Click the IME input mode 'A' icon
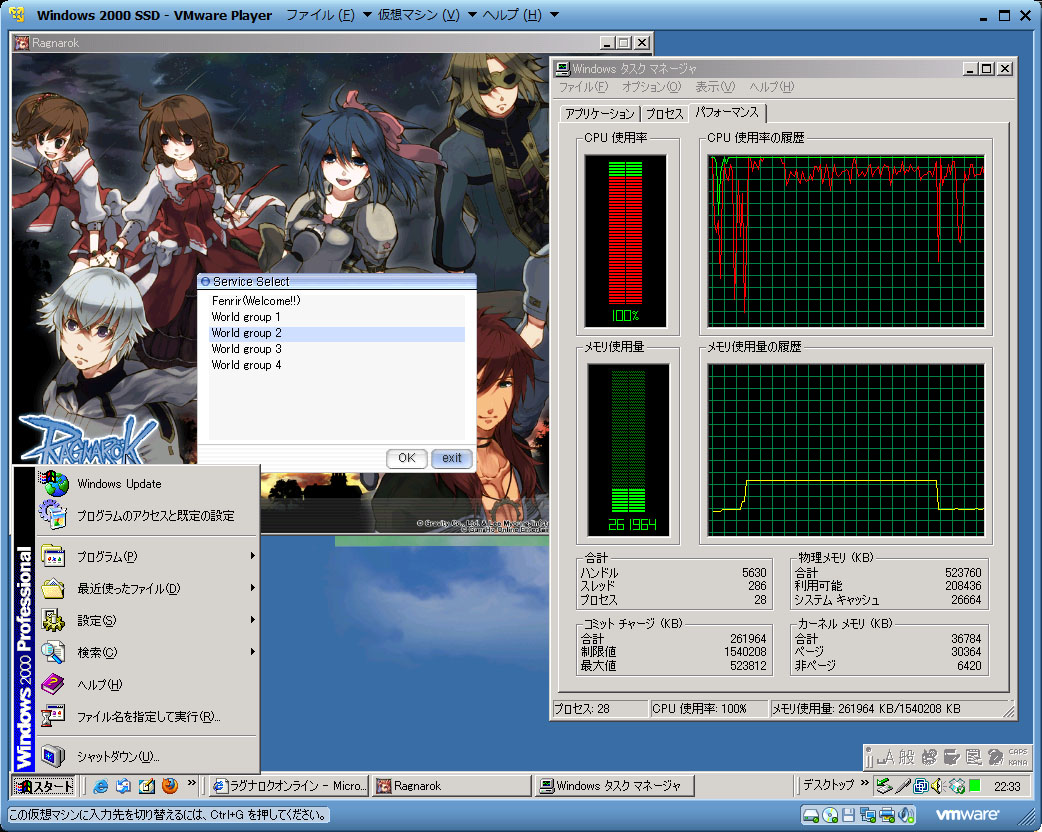 (x=886, y=757)
